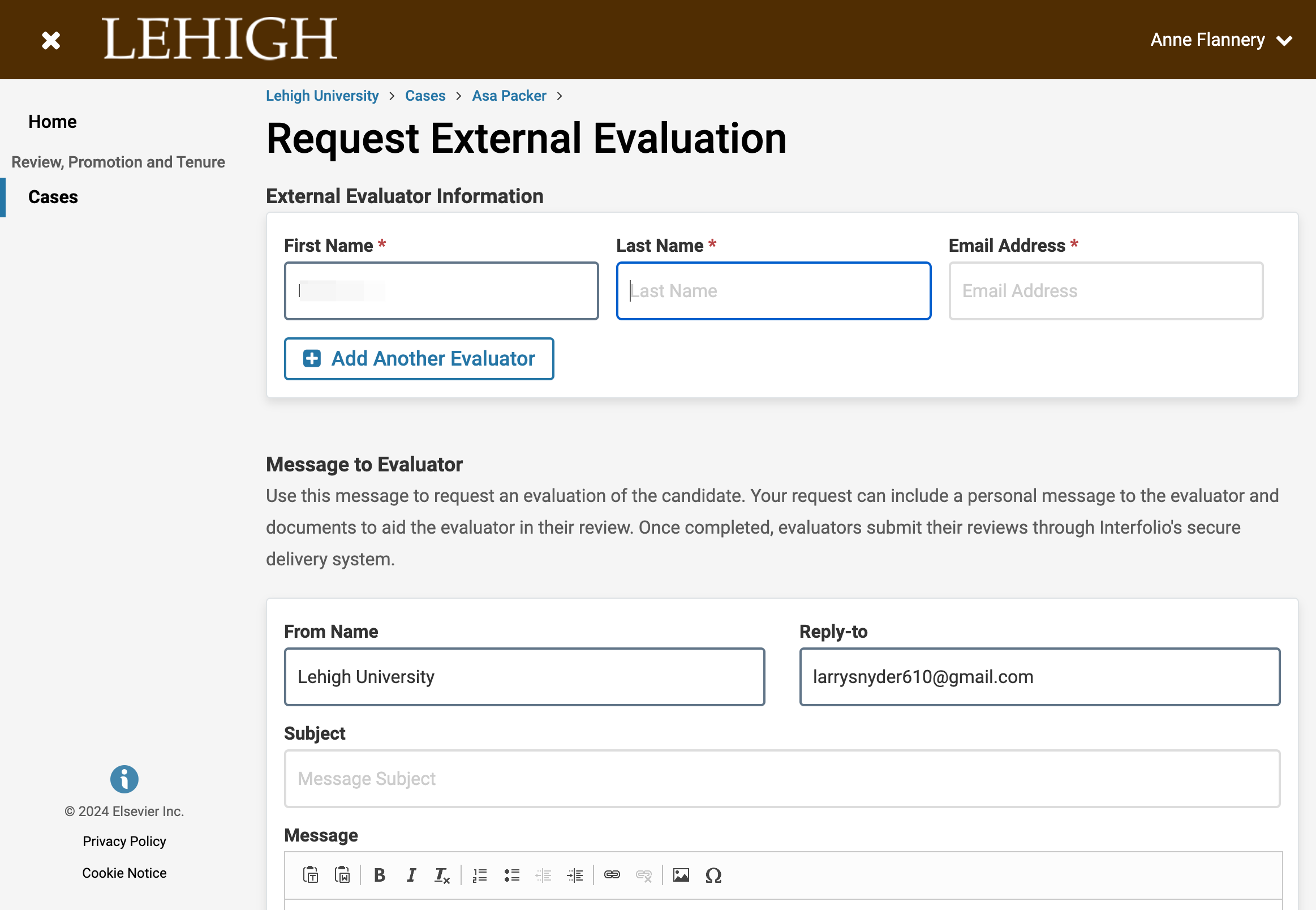Insert a numbered list

pos(480,875)
